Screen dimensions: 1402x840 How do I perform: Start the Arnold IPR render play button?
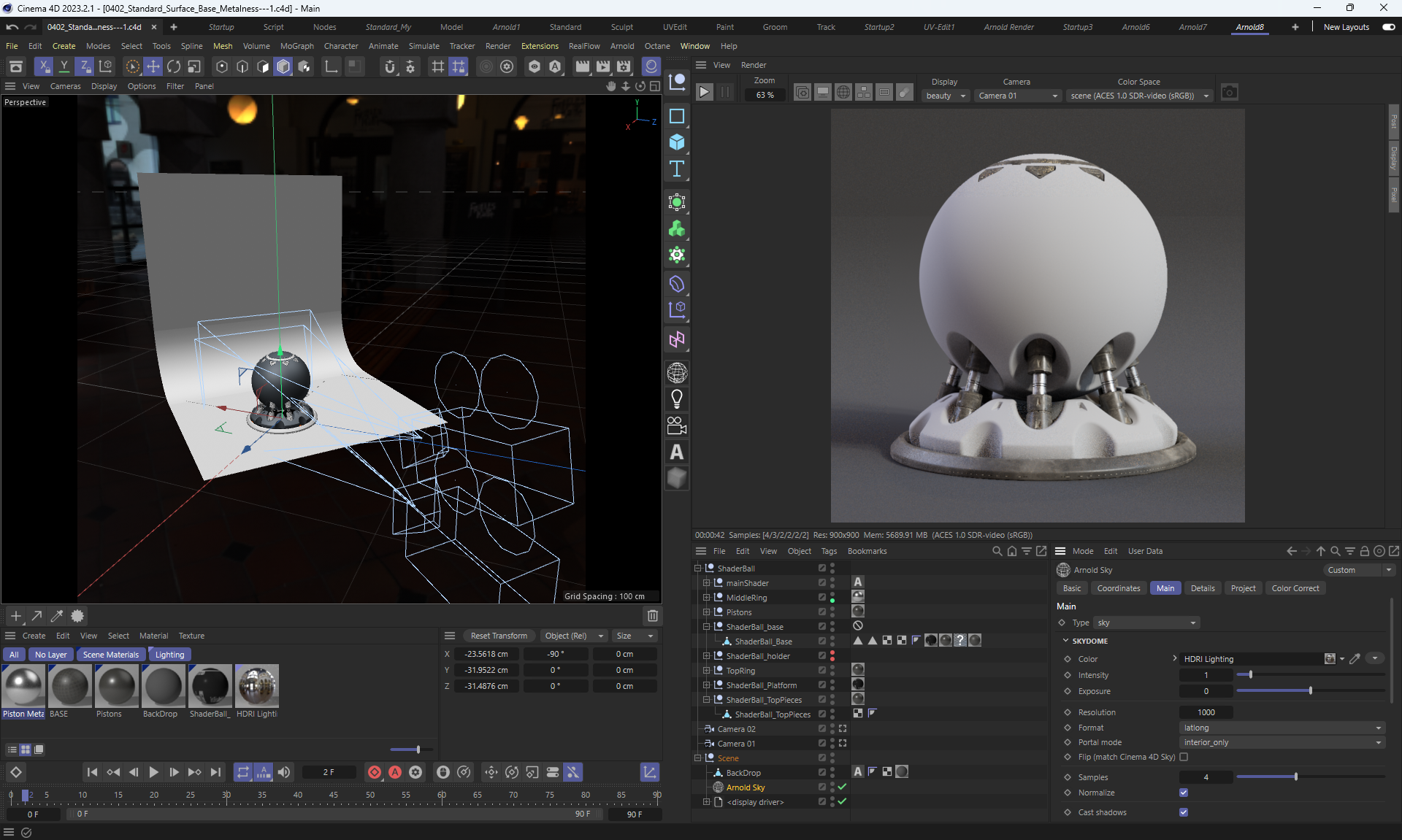point(704,92)
